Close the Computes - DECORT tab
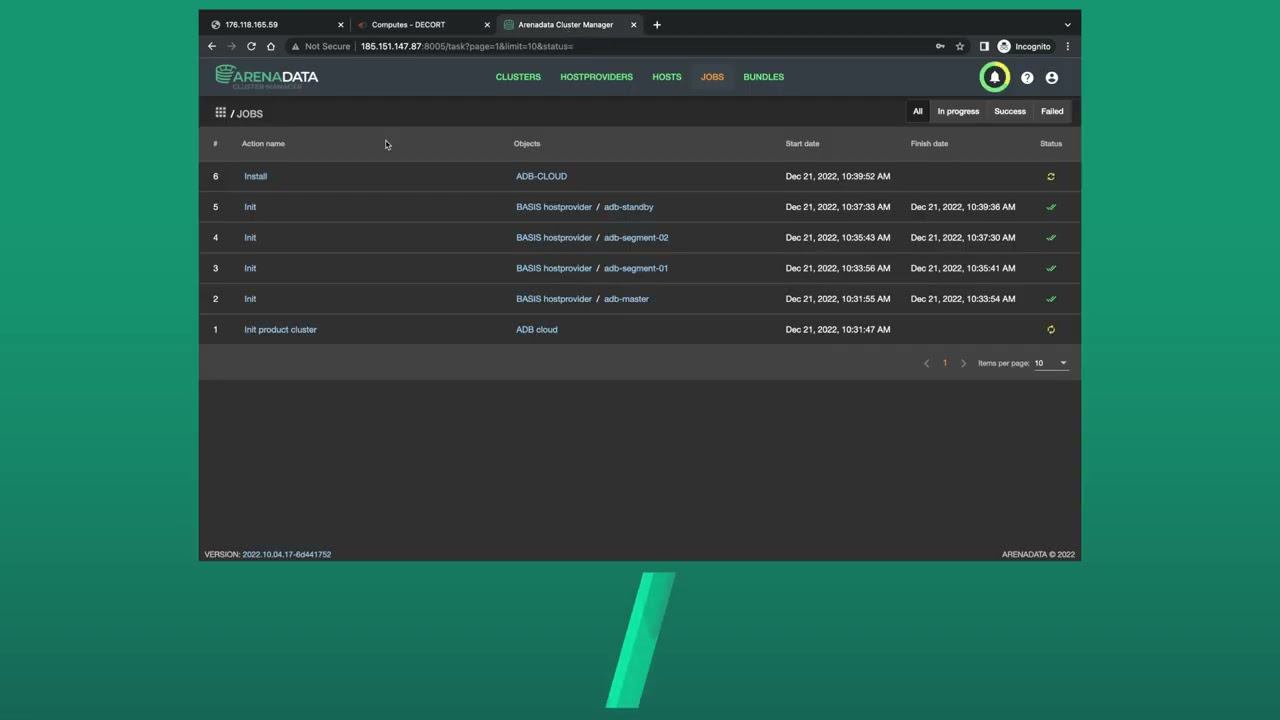The image size is (1280, 720). pos(487,25)
